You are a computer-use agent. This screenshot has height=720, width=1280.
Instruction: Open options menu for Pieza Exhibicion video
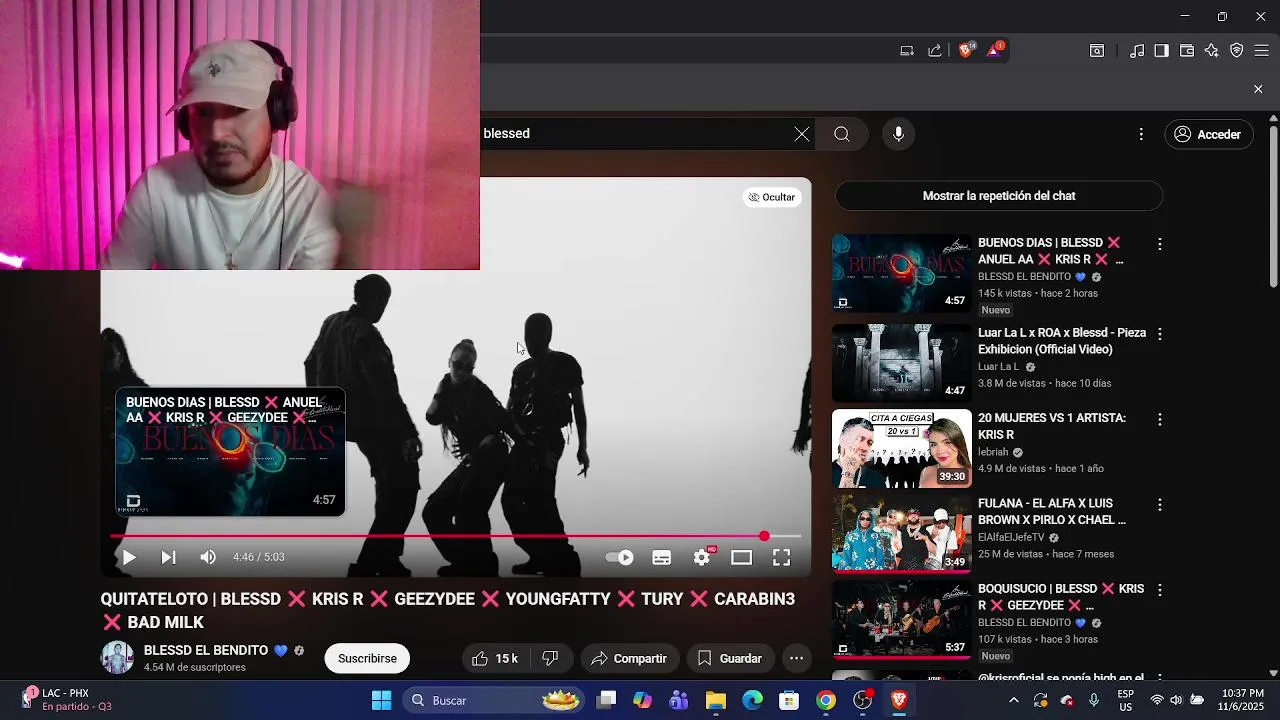tap(1160, 334)
